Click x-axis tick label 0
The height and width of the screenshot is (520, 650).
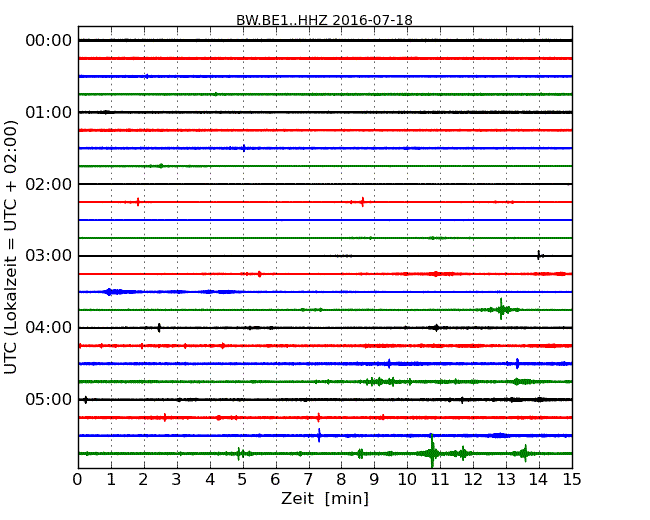[x=78, y=479]
